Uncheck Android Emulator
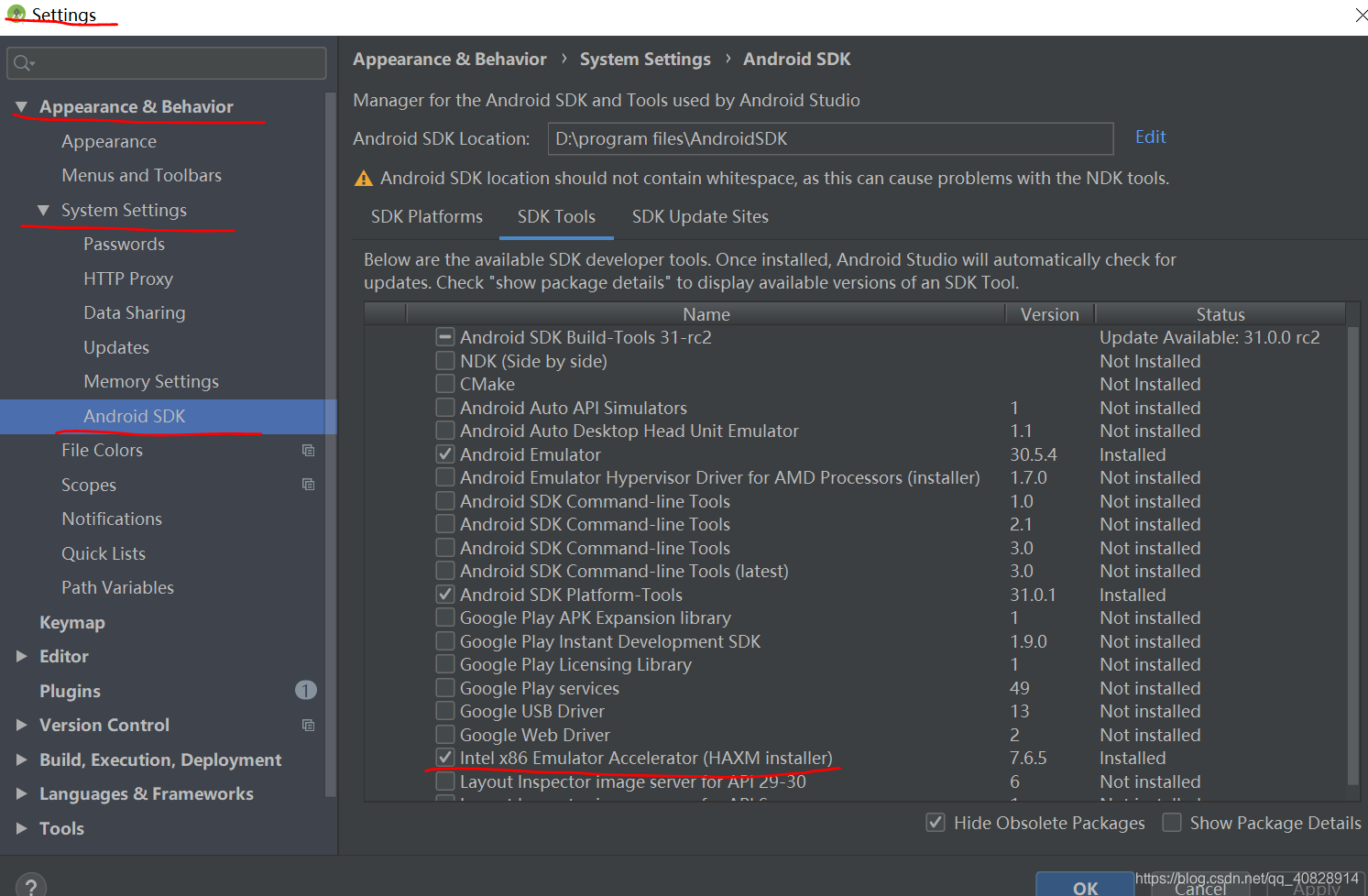This screenshot has height=896, width=1368. (x=445, y=454)
